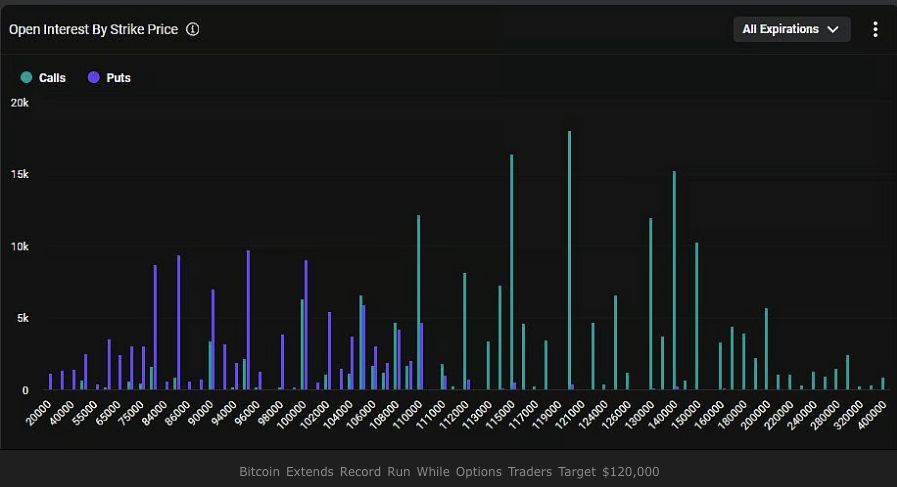The height and width of the screenshot is (487, 897).
Task: Select the put bar at 100000 strike
Action: pos(306,324)
